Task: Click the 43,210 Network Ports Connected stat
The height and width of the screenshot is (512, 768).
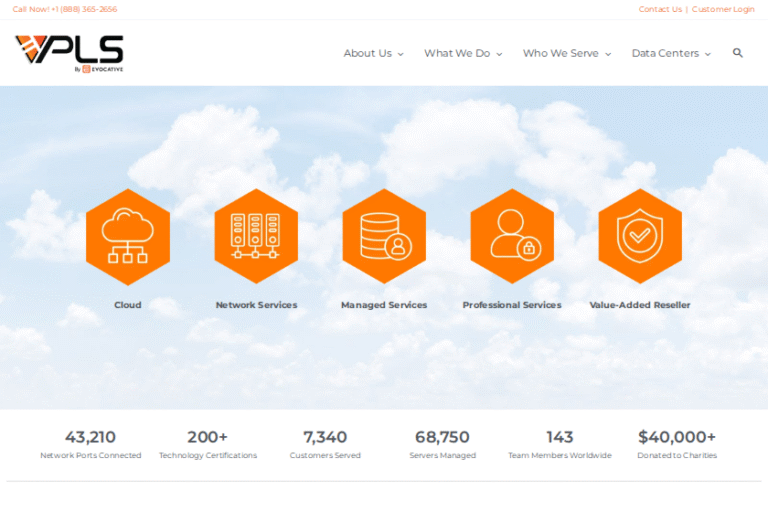Action: coord(90,444)
